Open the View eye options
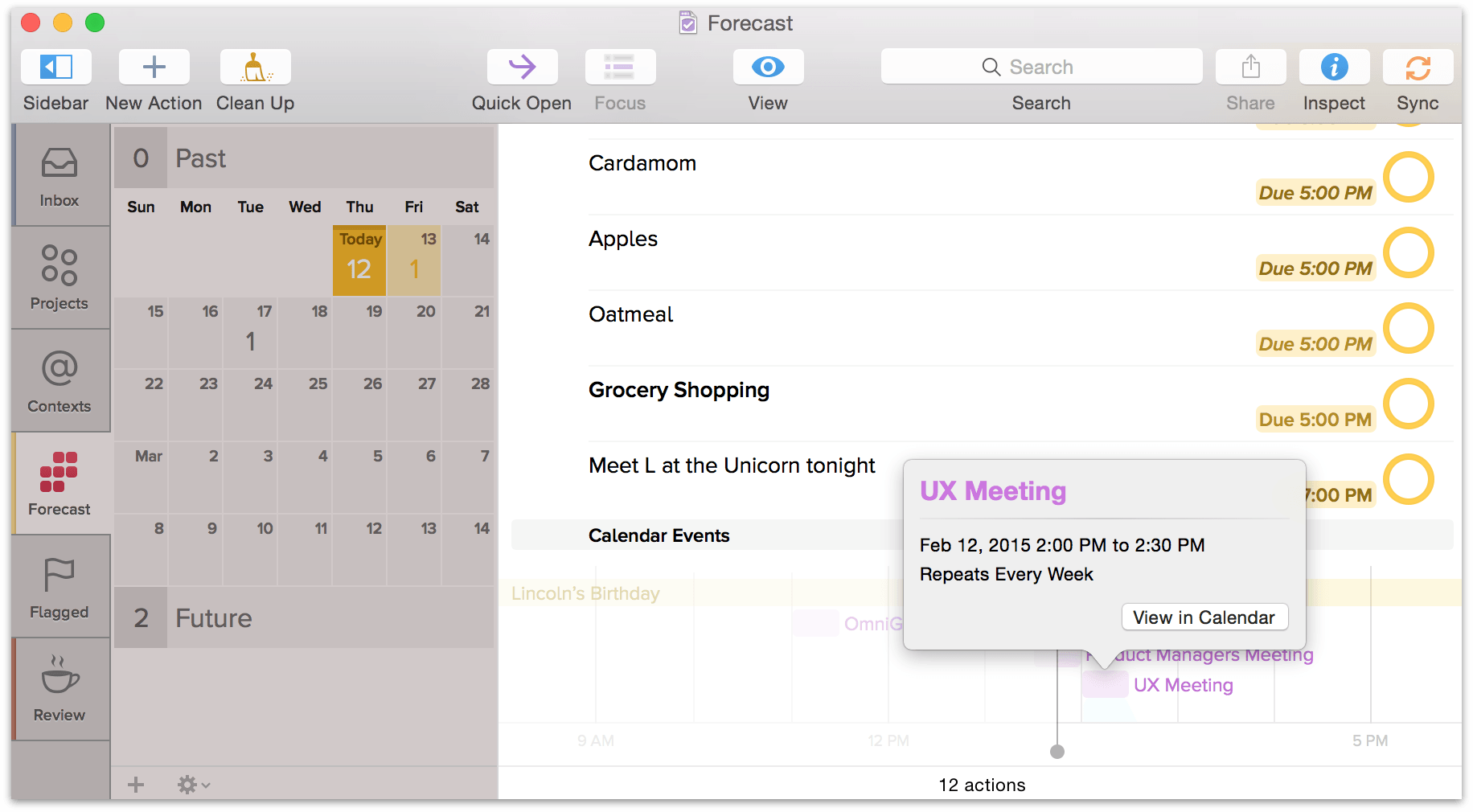The width and height of the screenshot is (1473, 812). coord(769,67)
